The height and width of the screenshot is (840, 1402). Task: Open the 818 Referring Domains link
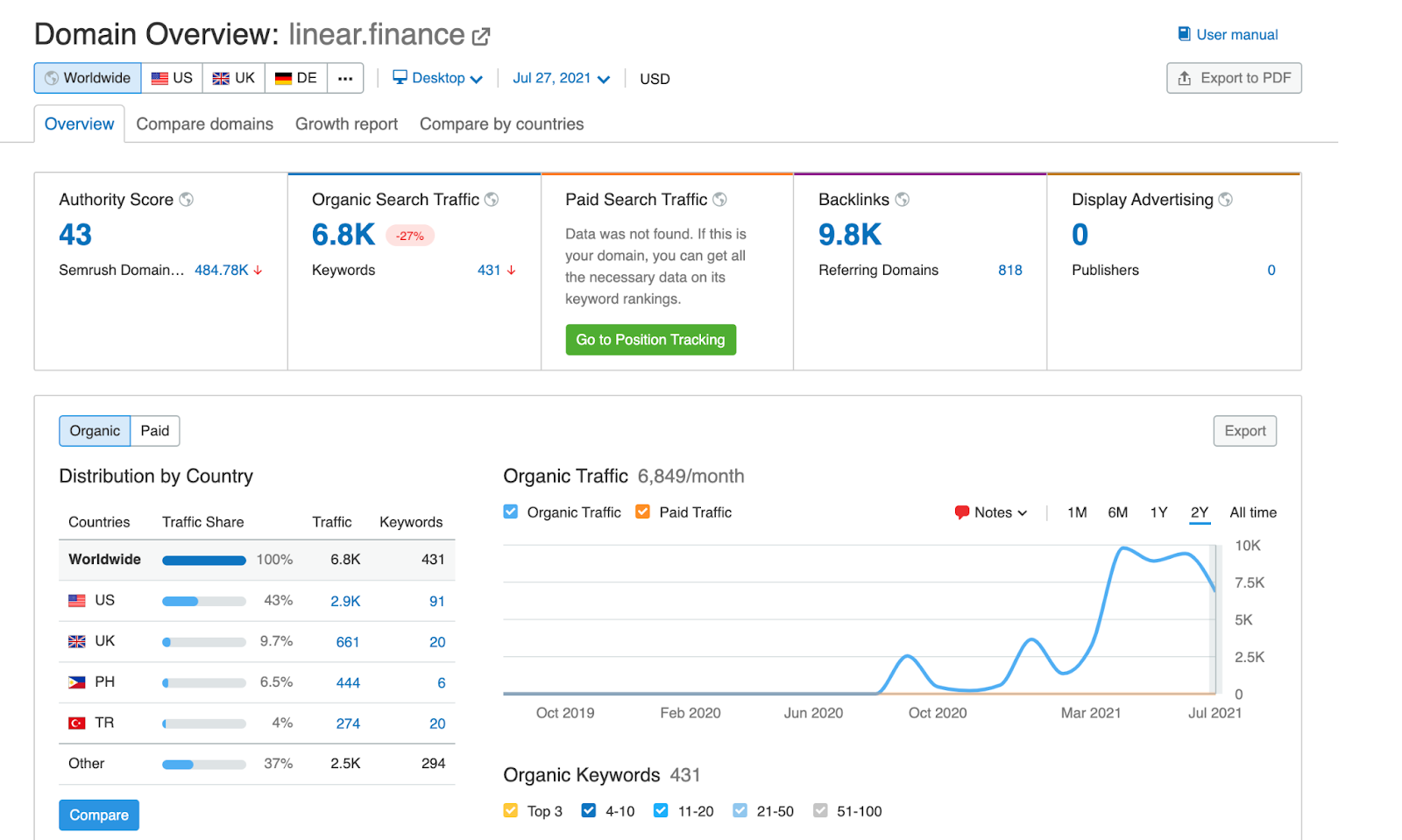click(x=1009, y=271)
